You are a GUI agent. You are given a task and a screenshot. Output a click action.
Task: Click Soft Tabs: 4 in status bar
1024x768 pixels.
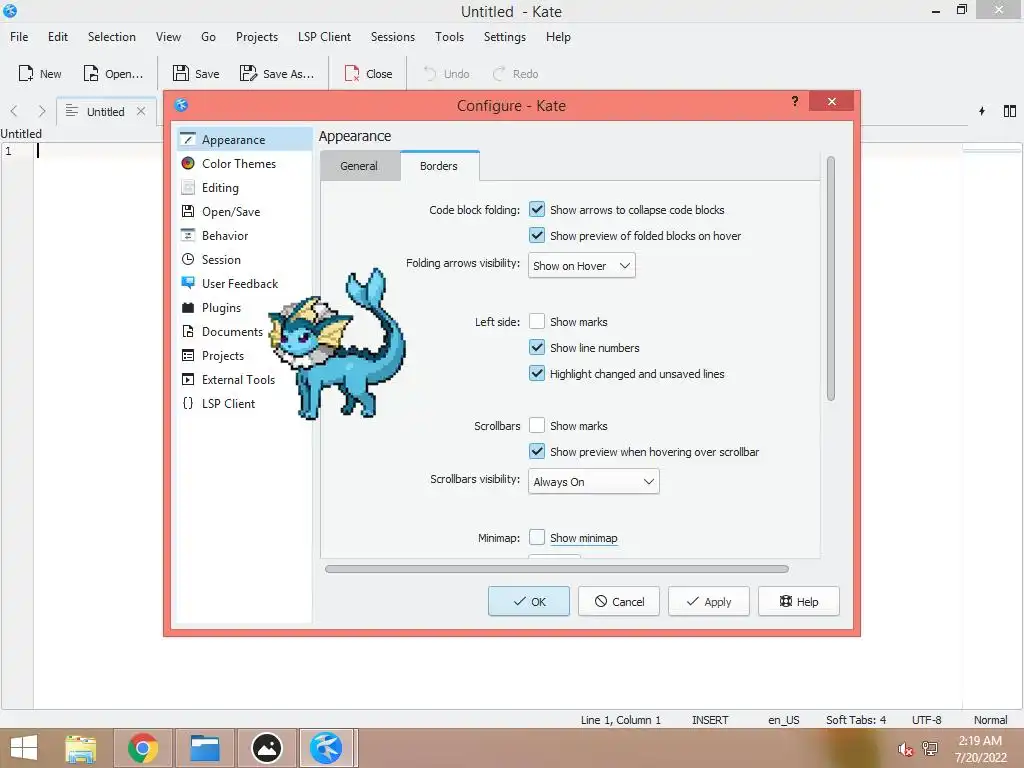[856, 720]
